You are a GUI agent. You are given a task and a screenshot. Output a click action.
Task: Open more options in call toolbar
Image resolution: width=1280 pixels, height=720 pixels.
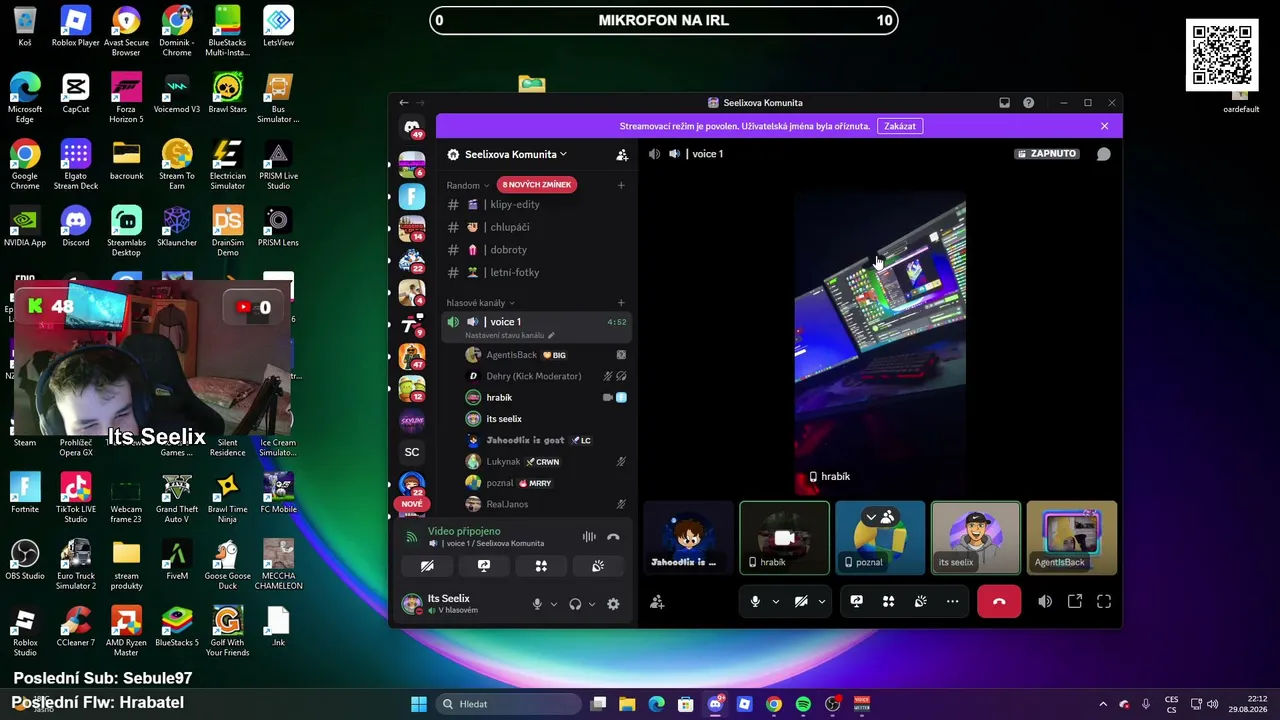pyautogui.click(x=952, y=601)
